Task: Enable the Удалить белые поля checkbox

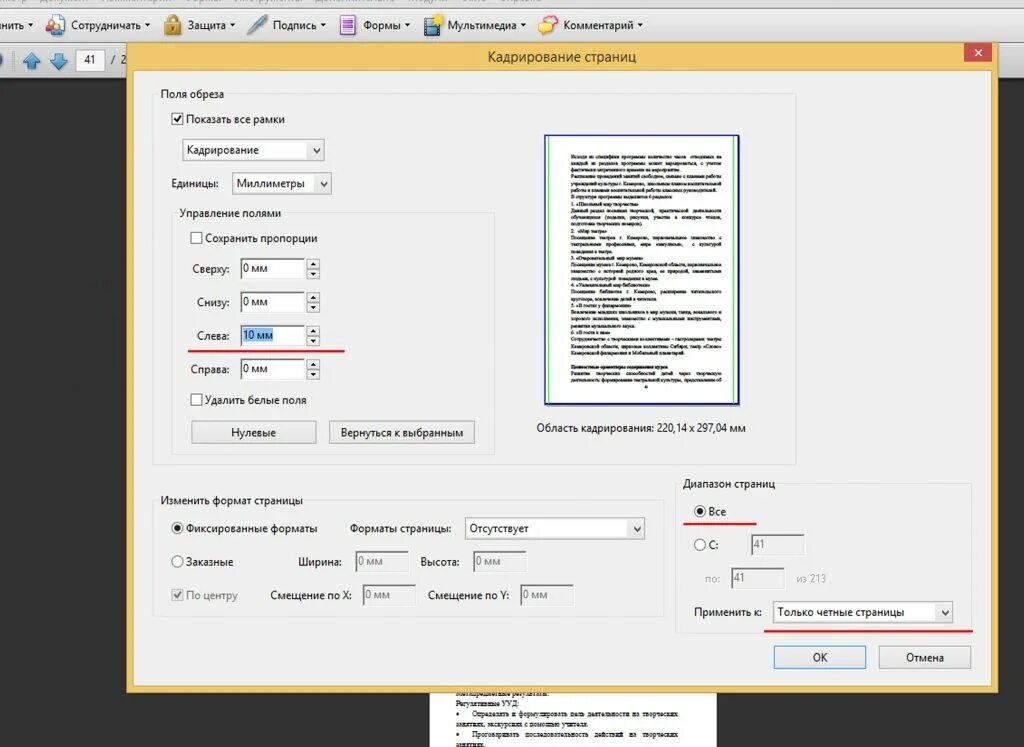Action: (196, 400)
